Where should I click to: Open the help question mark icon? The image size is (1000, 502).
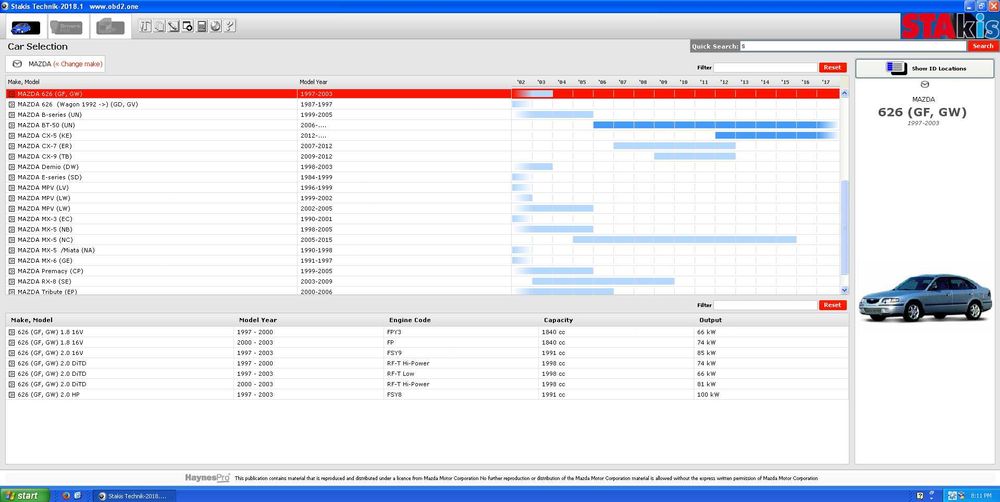[230, 26]
